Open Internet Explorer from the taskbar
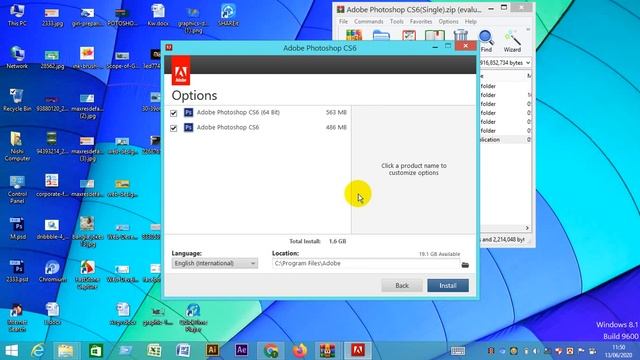The height and width of the screenshot is (360, 640). pos(38,351)
